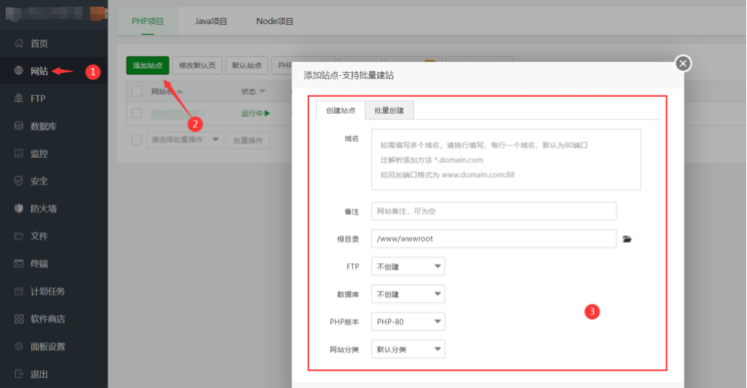Open the 终端 terminal icon
The width and height of the screenshot is (747, 388).
click(19, 264)
